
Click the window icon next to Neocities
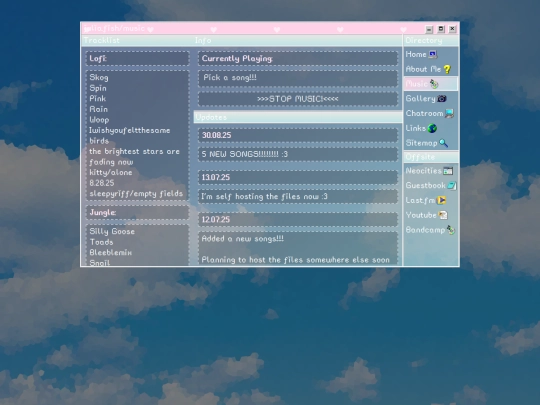(x=448, y=171)
